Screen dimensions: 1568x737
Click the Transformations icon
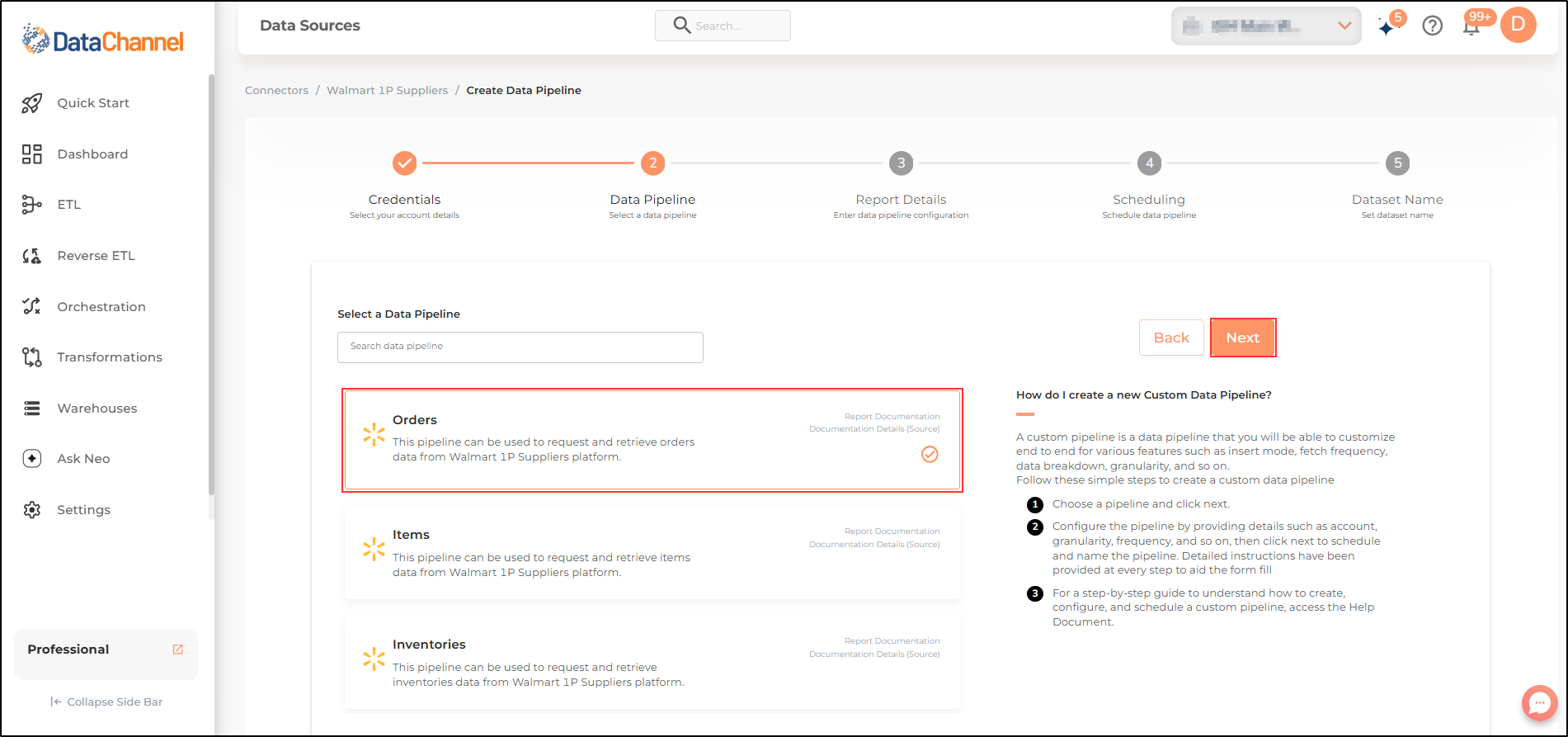click(31, 357)
